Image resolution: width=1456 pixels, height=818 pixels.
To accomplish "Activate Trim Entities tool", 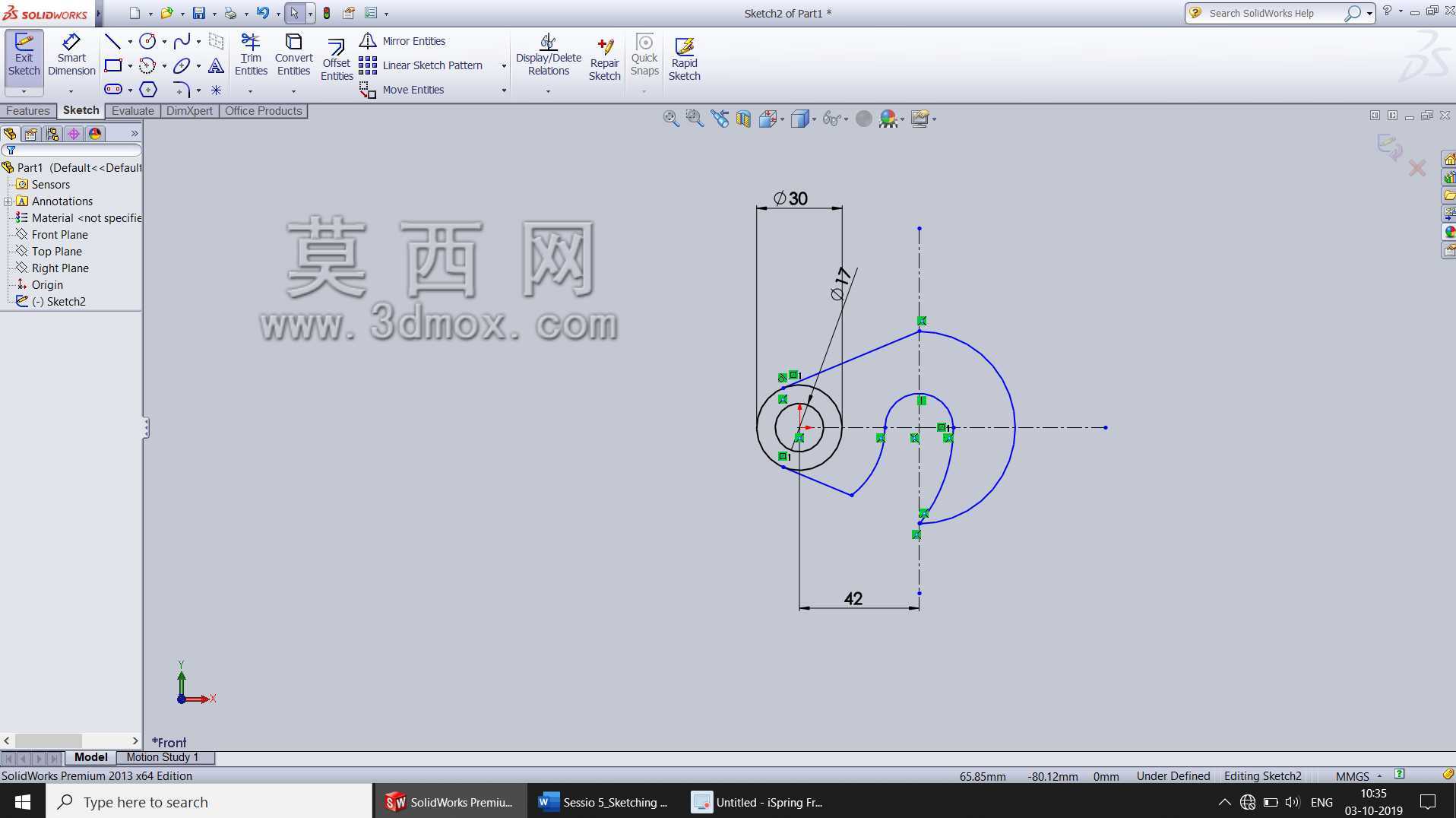I will pyautogui.click(x=251, y=55).
